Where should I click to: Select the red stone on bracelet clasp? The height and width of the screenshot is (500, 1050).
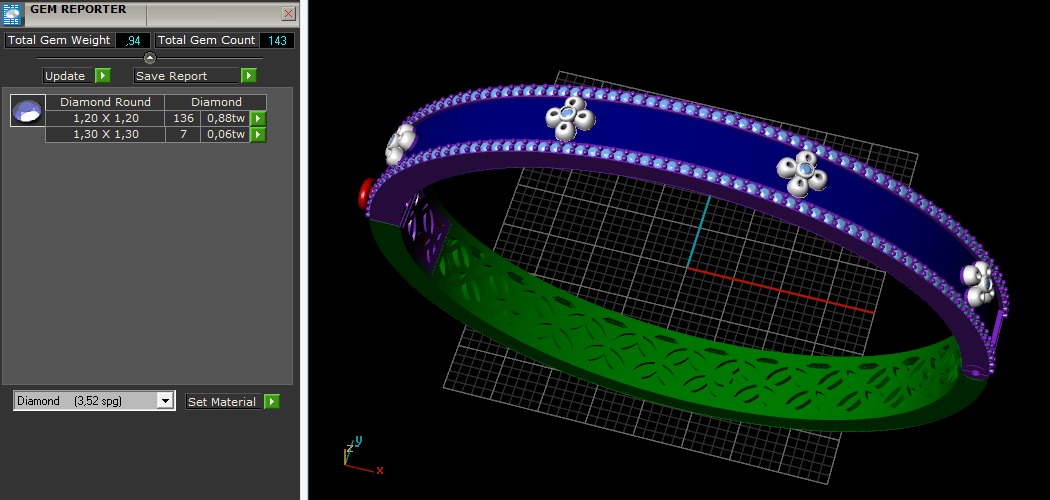(x=366, y=193)
